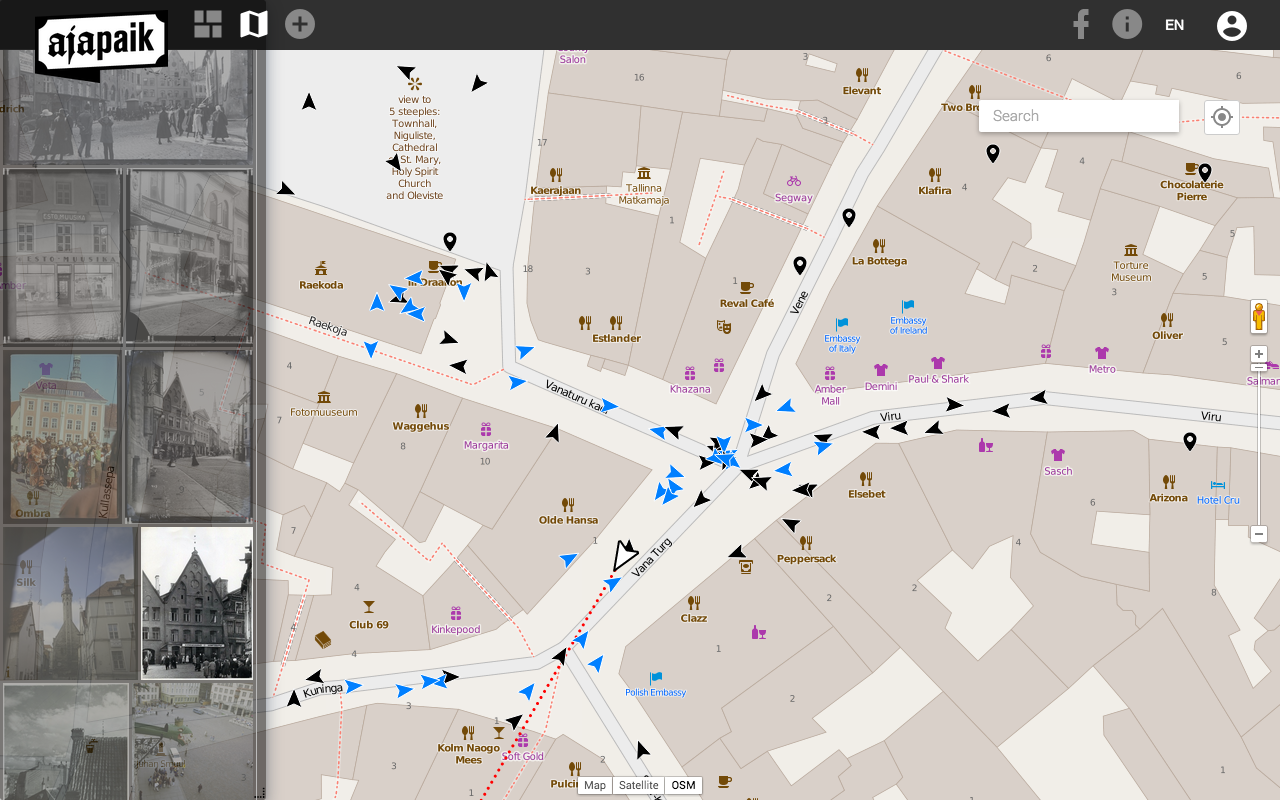Viewport: 1280px width, 800px height.
Task: Click the Raekoda town hall icon
Action: point(321,268)
